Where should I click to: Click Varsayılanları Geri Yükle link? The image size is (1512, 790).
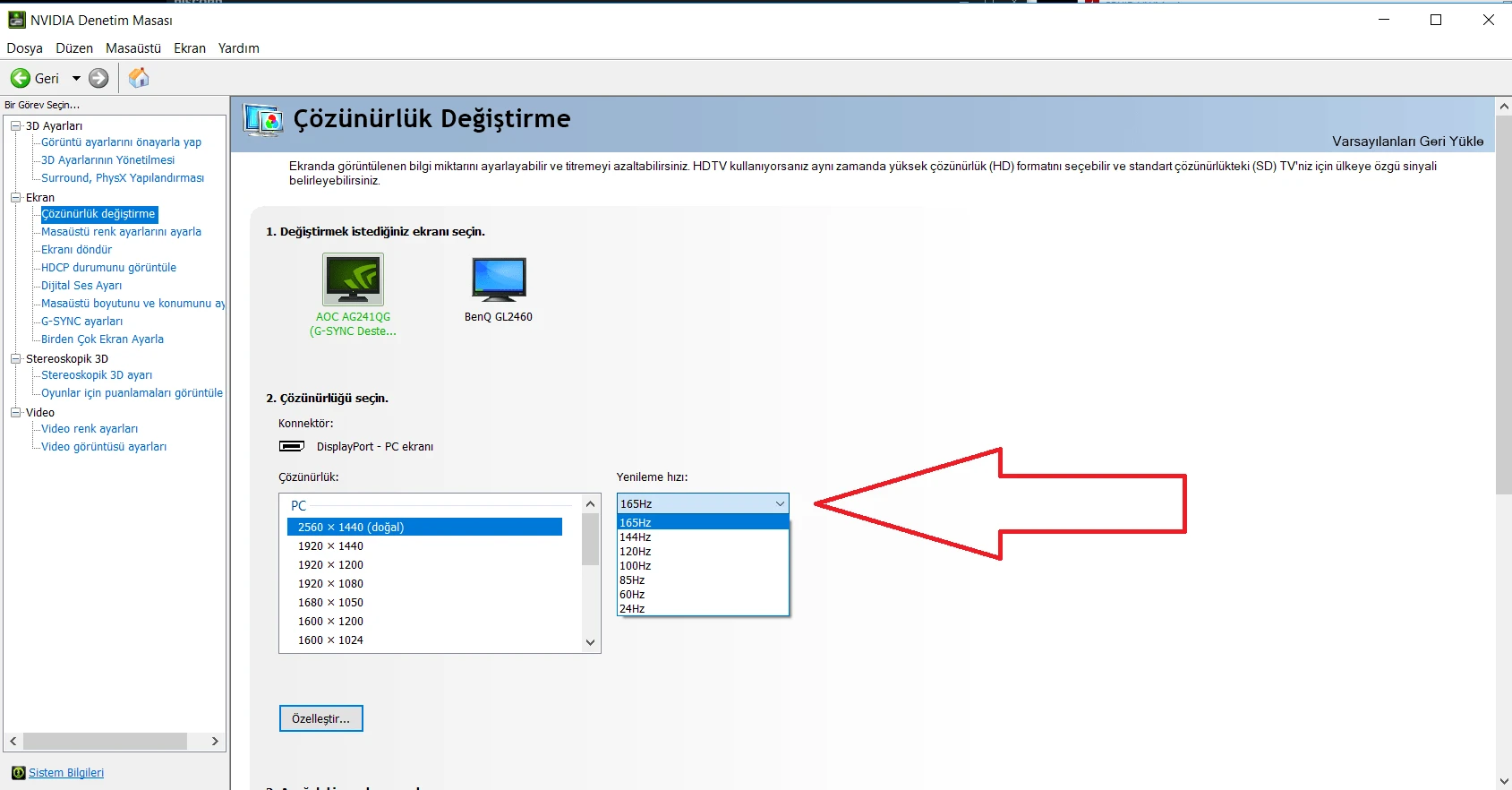pyautogui.click(x=1407, y=142)
